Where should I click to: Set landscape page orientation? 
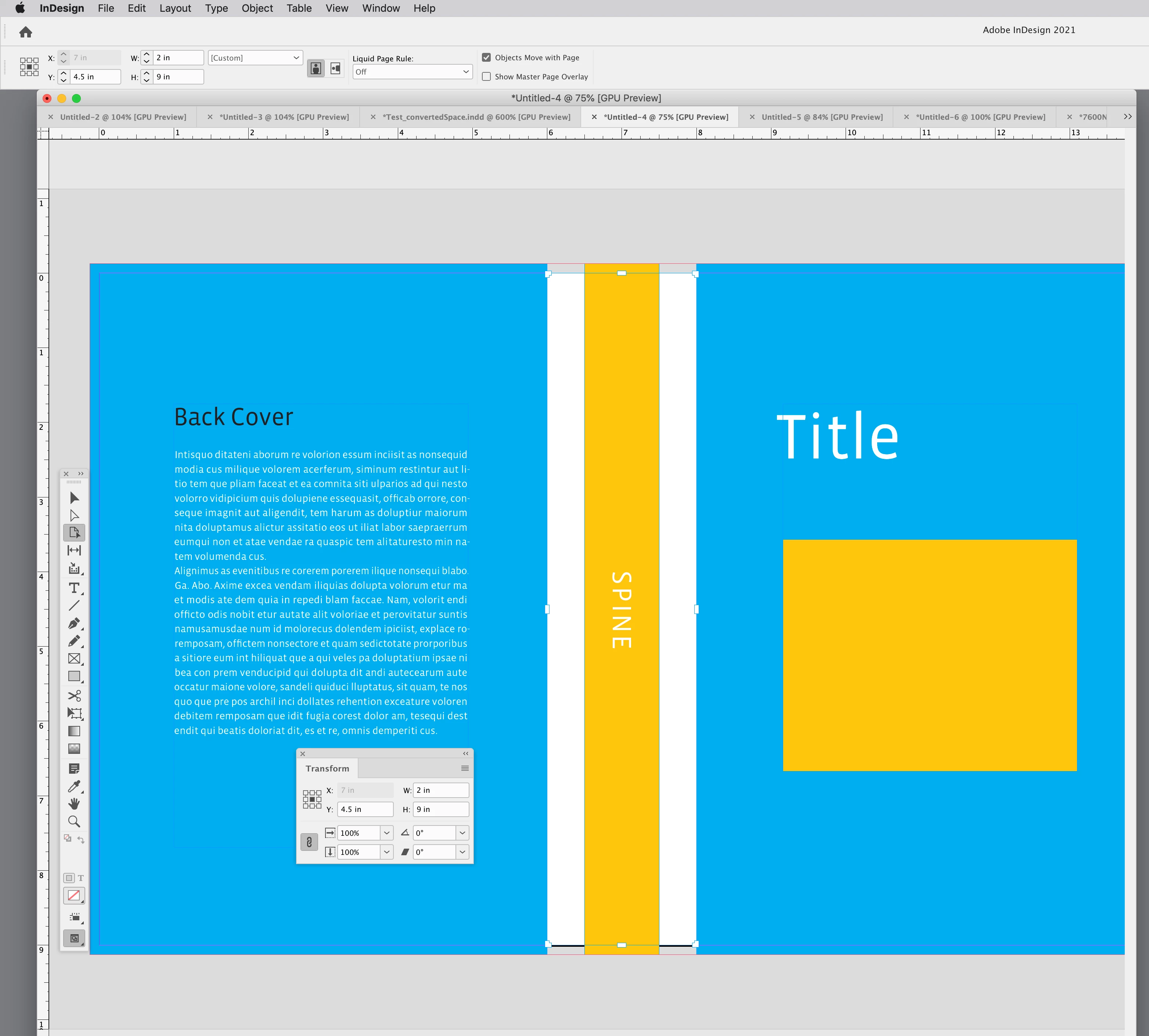(336, 68)
